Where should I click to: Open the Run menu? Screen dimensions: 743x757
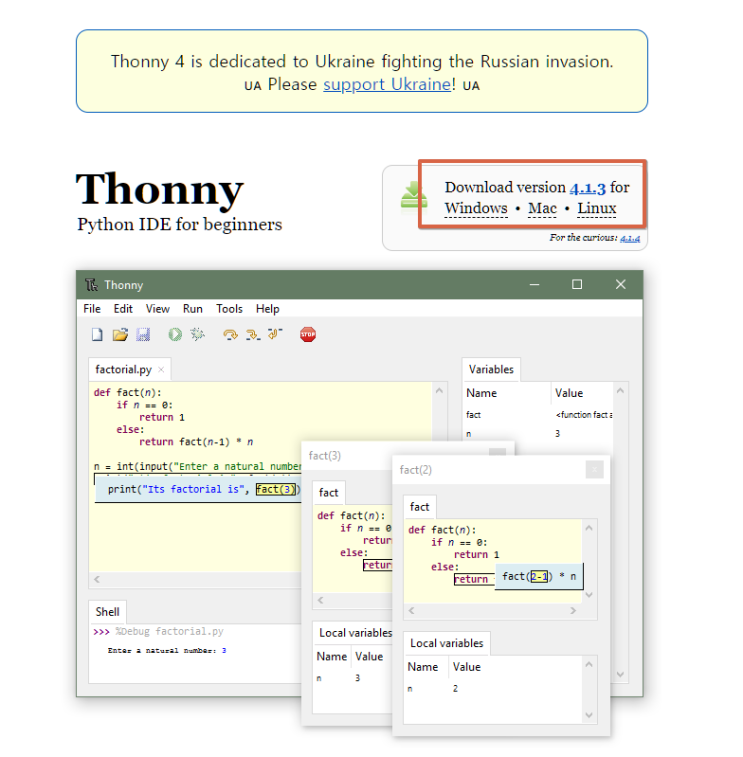tap(193, 308)
